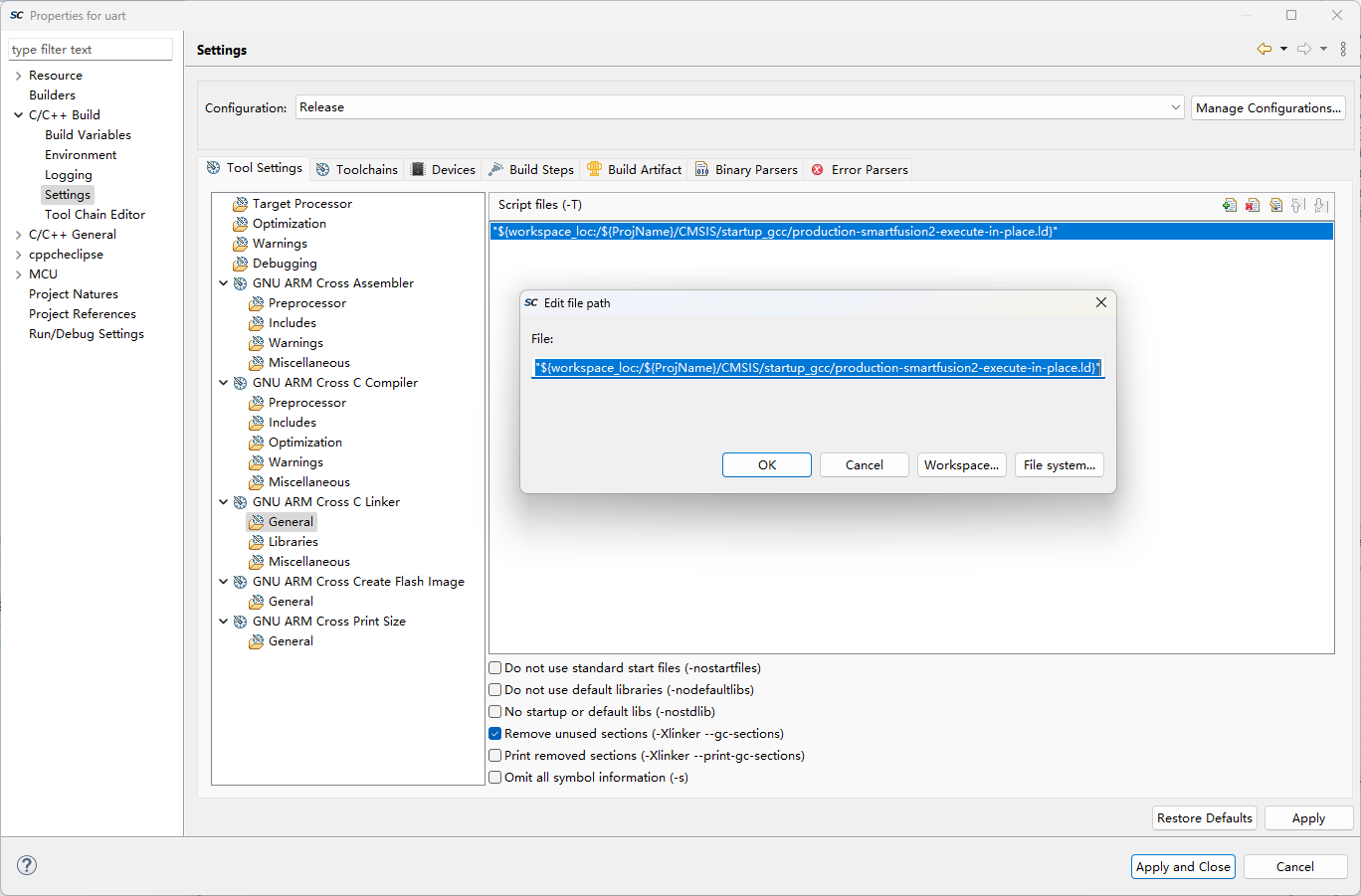The image size is (1361, 896).
Task: Switch to the Toolchains tab
Action: 356,170
